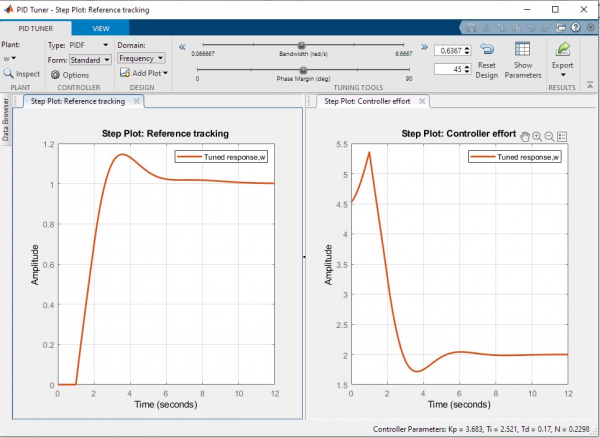Switch to the VIEW tab
Screen dimensions: 600x438
click(x=101, y=28)
